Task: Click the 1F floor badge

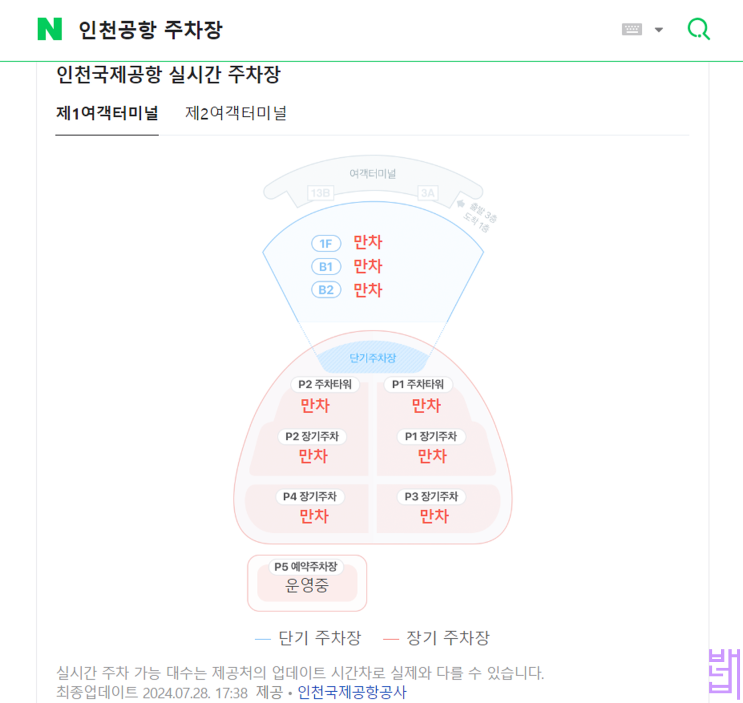Action: click(x=326, y=243)
